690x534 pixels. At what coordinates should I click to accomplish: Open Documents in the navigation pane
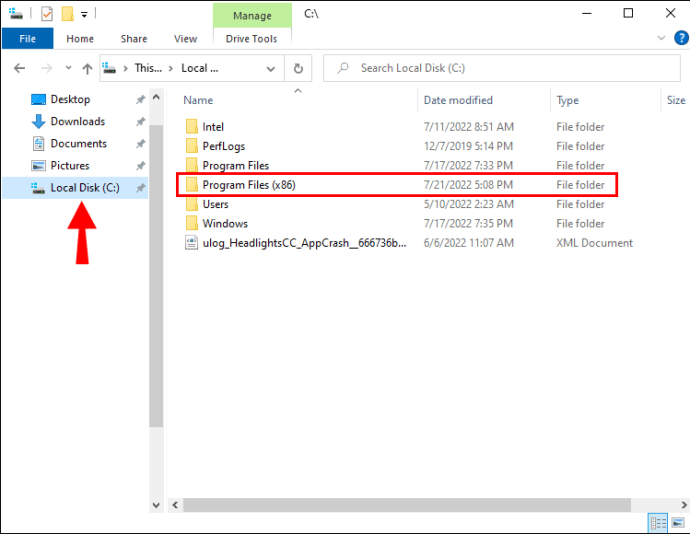[x=78, y=144]
